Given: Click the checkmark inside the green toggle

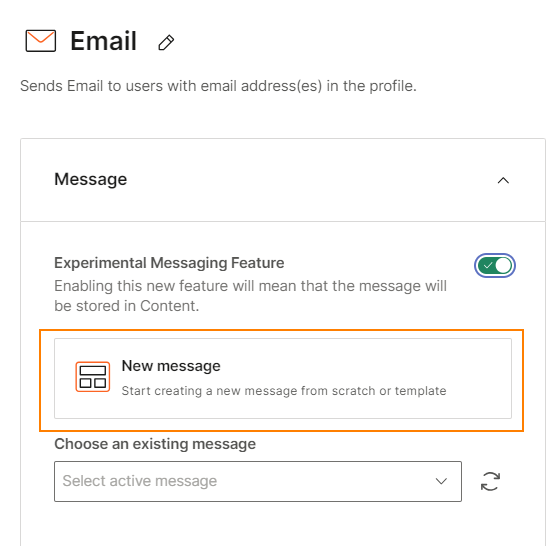Looking at the screenshot, I should (x=488, y=266).
